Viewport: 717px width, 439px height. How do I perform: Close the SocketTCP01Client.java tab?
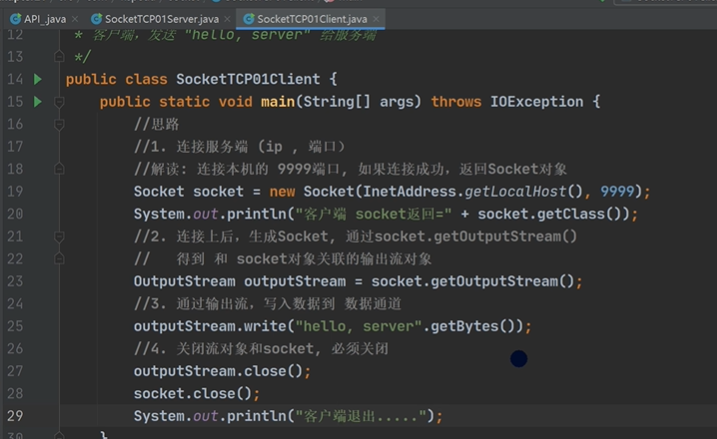[x=376, y=19]
